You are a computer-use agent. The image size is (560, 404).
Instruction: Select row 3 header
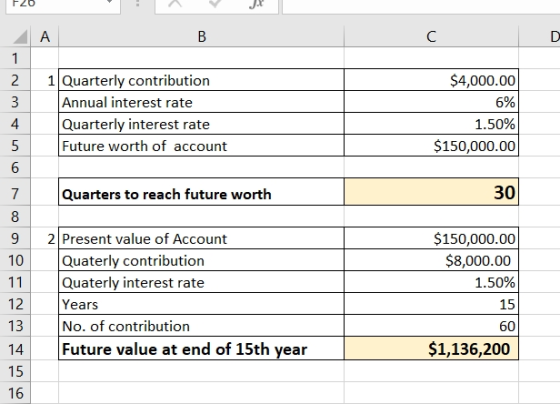pos(15,102)
